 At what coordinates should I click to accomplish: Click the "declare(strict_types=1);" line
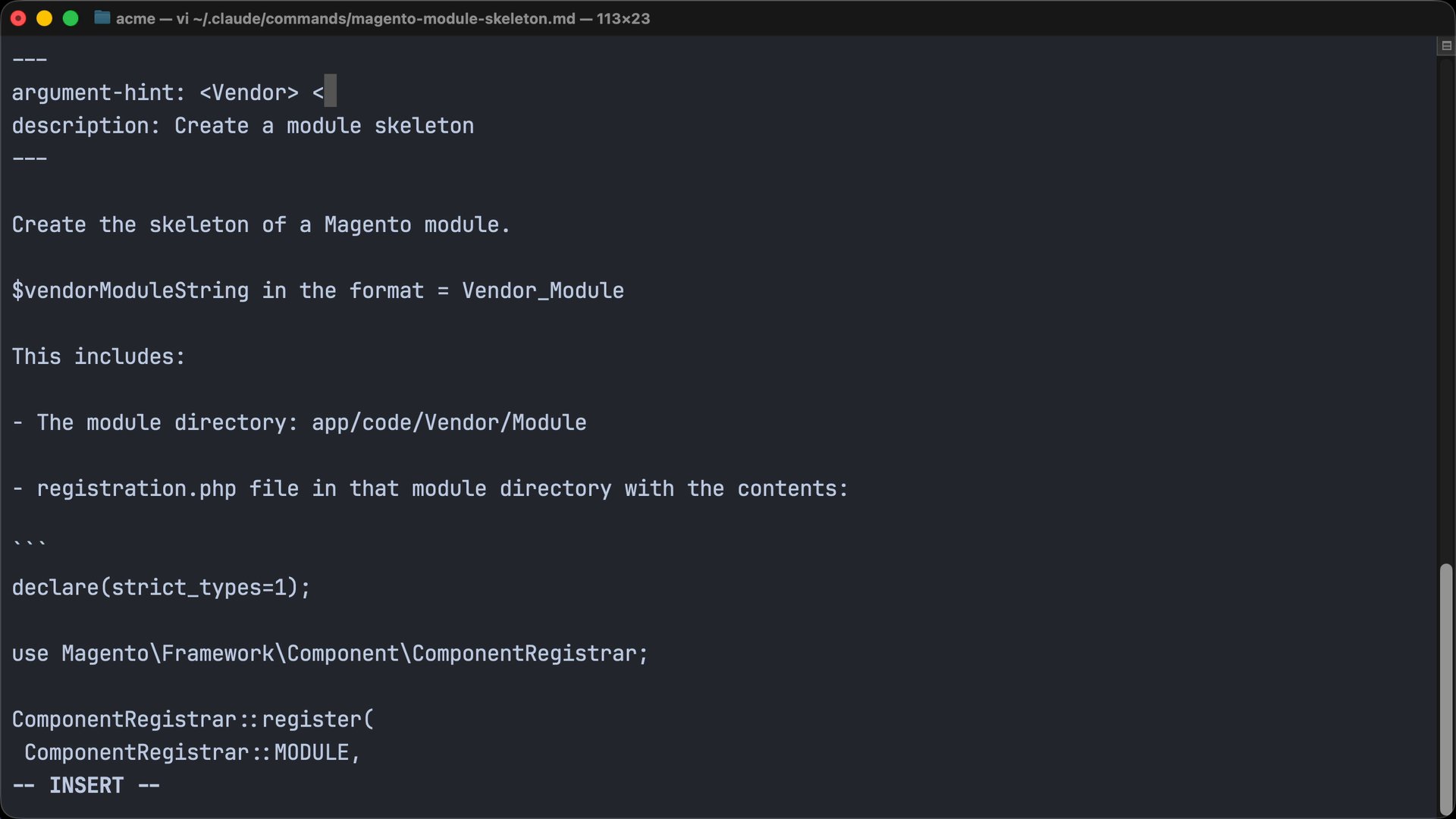(x=161, y=588)
